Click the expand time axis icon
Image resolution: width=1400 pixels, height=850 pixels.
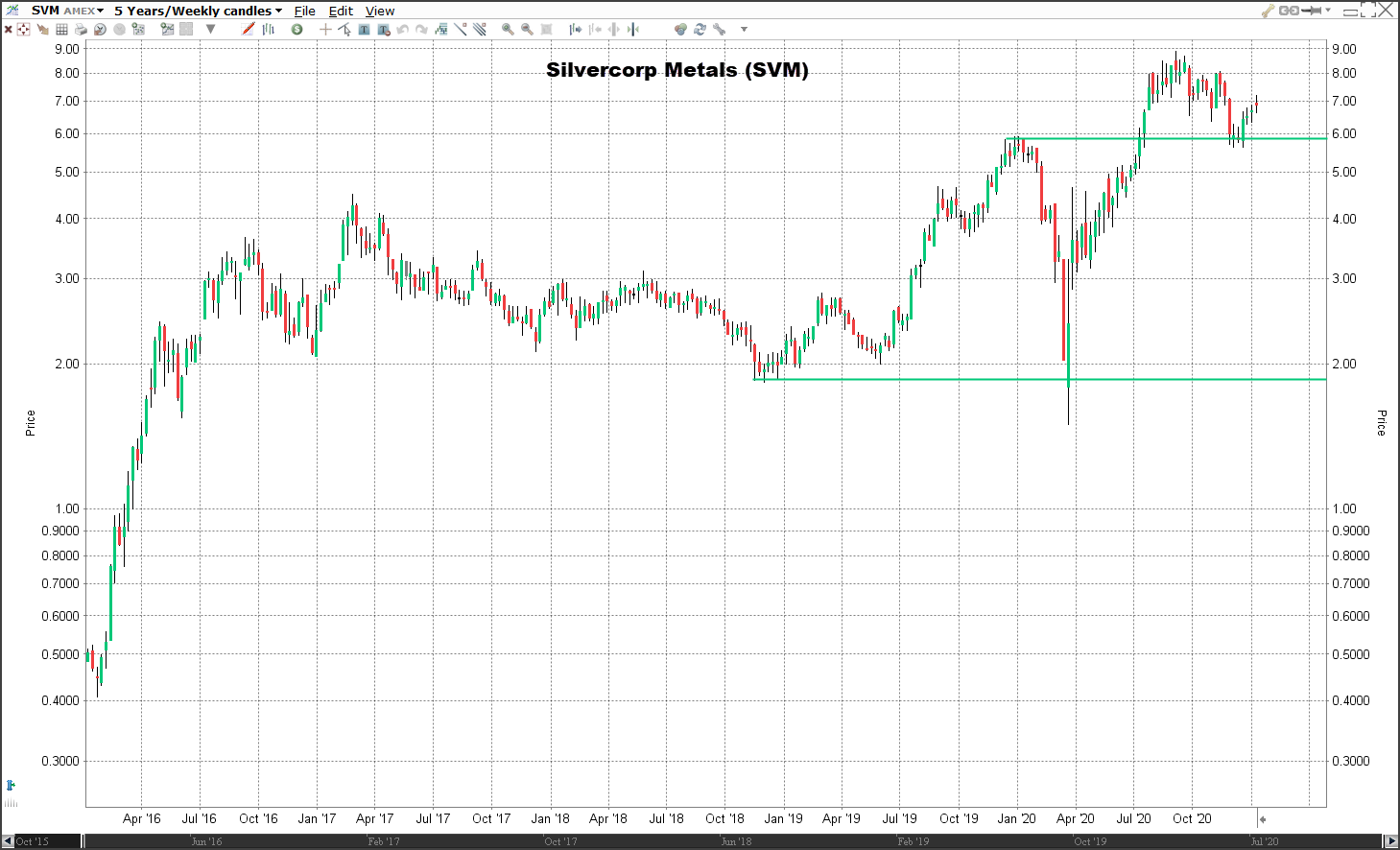point(575,29)
